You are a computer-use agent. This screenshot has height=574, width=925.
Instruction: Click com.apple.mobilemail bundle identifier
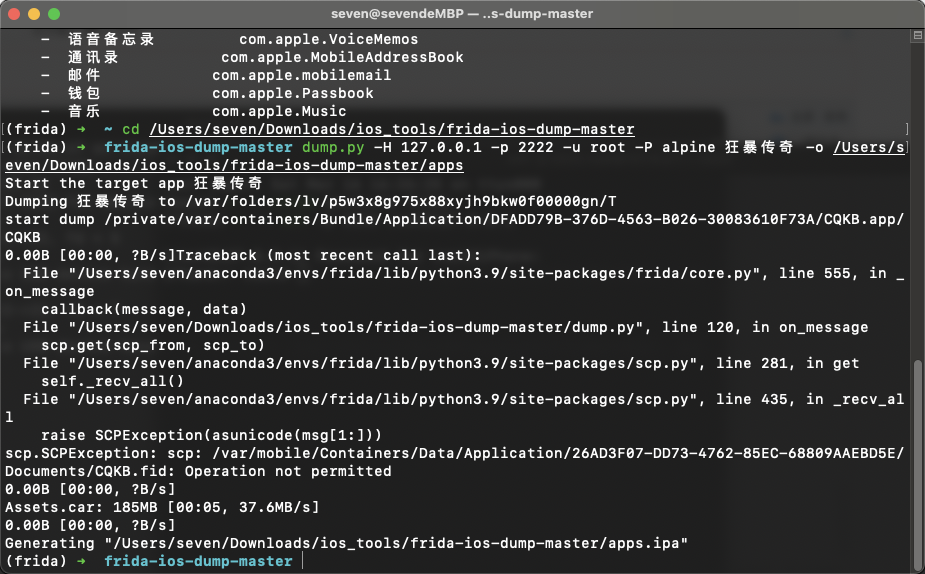click(301, 76)
